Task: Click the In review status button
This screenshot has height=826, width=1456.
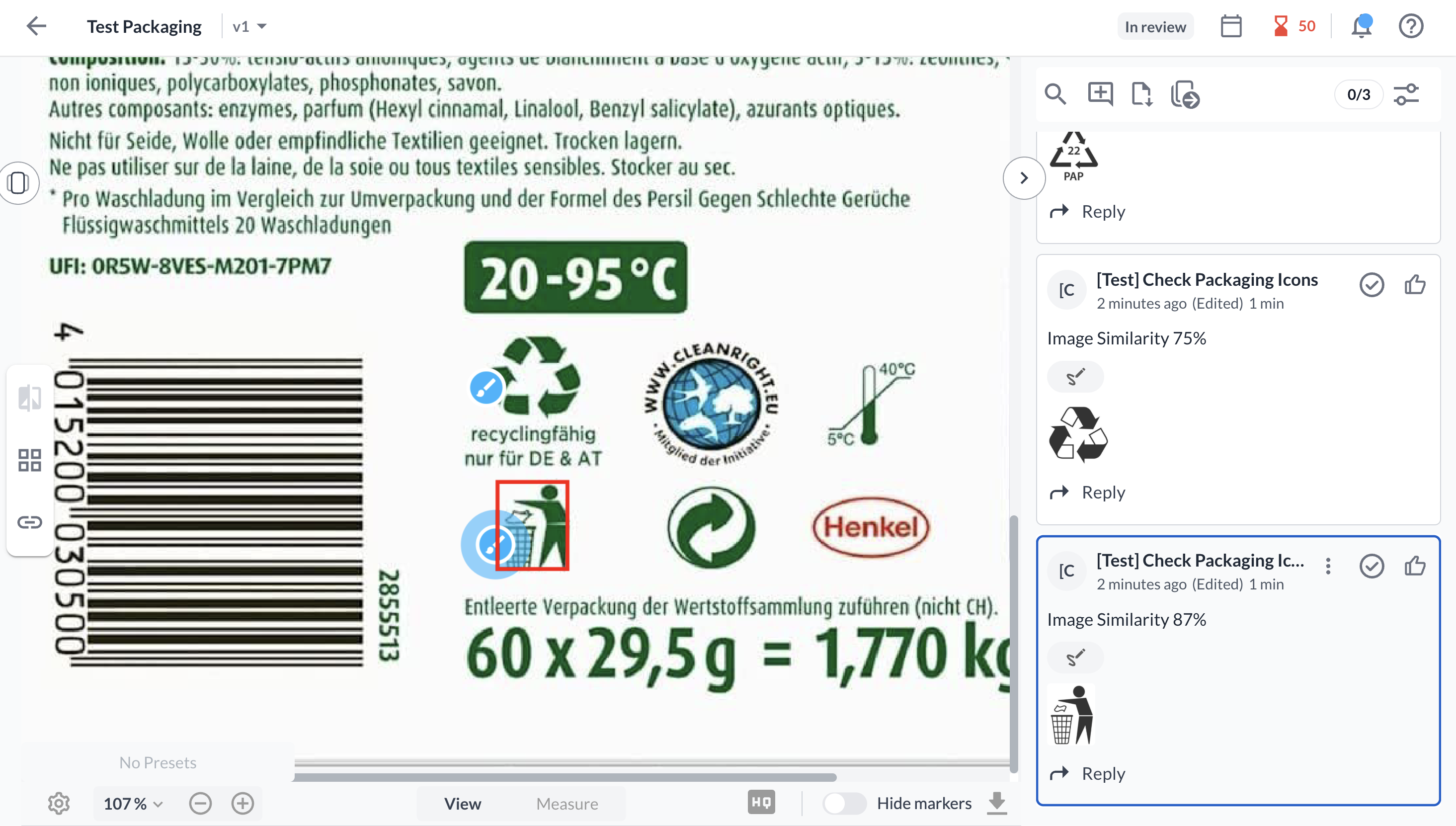Action: [x=1155, y=25]
